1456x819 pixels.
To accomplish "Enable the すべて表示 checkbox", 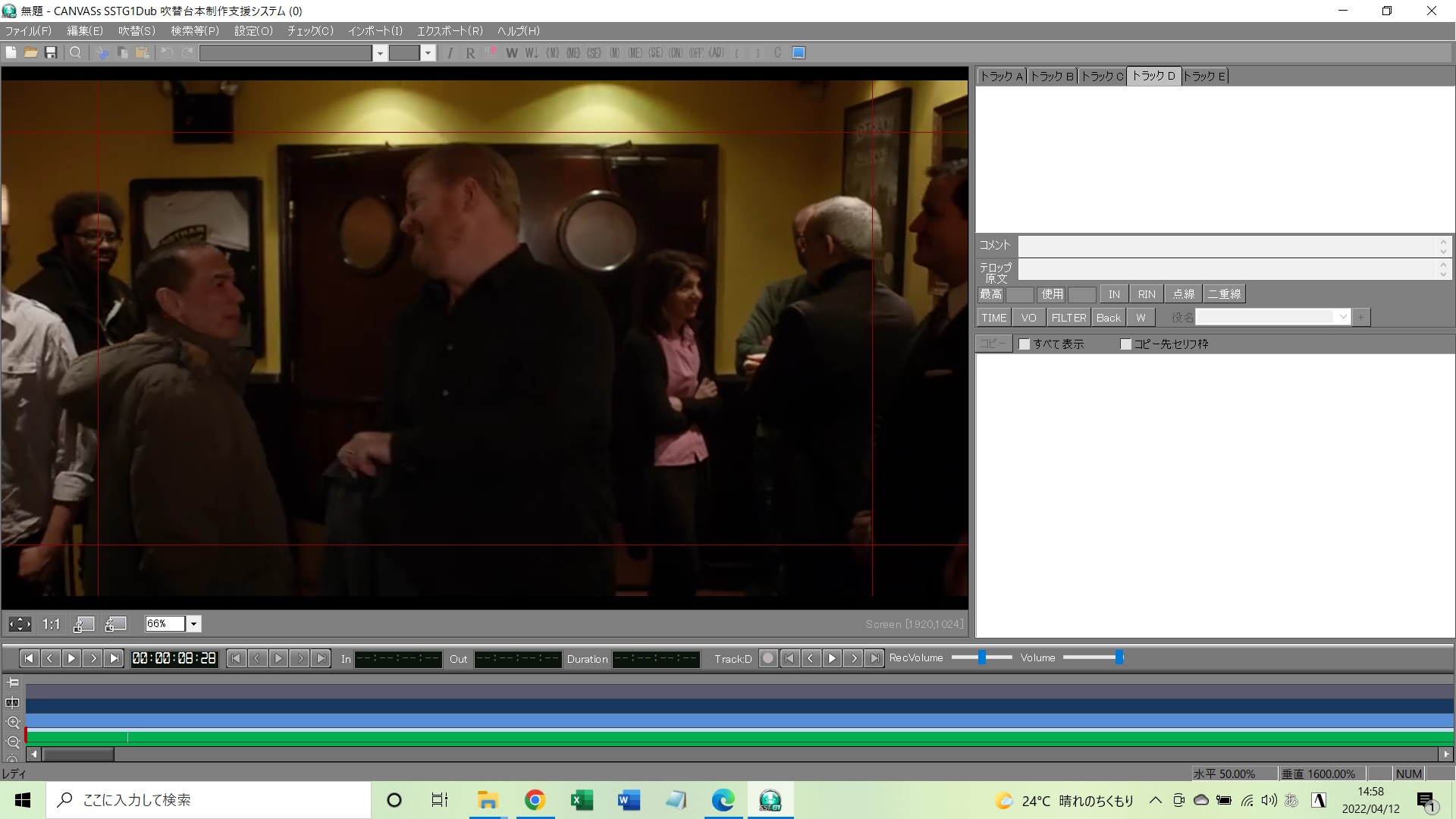I will click(x=1025, y=344).
